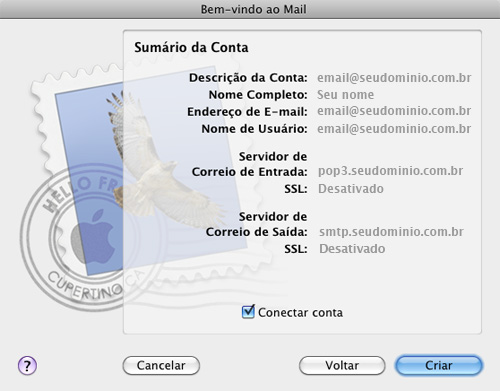Click the 'Seu nome' full name value
Image resolution: width=500 pixels, height=391 pixels.
[x=345, y=95]
